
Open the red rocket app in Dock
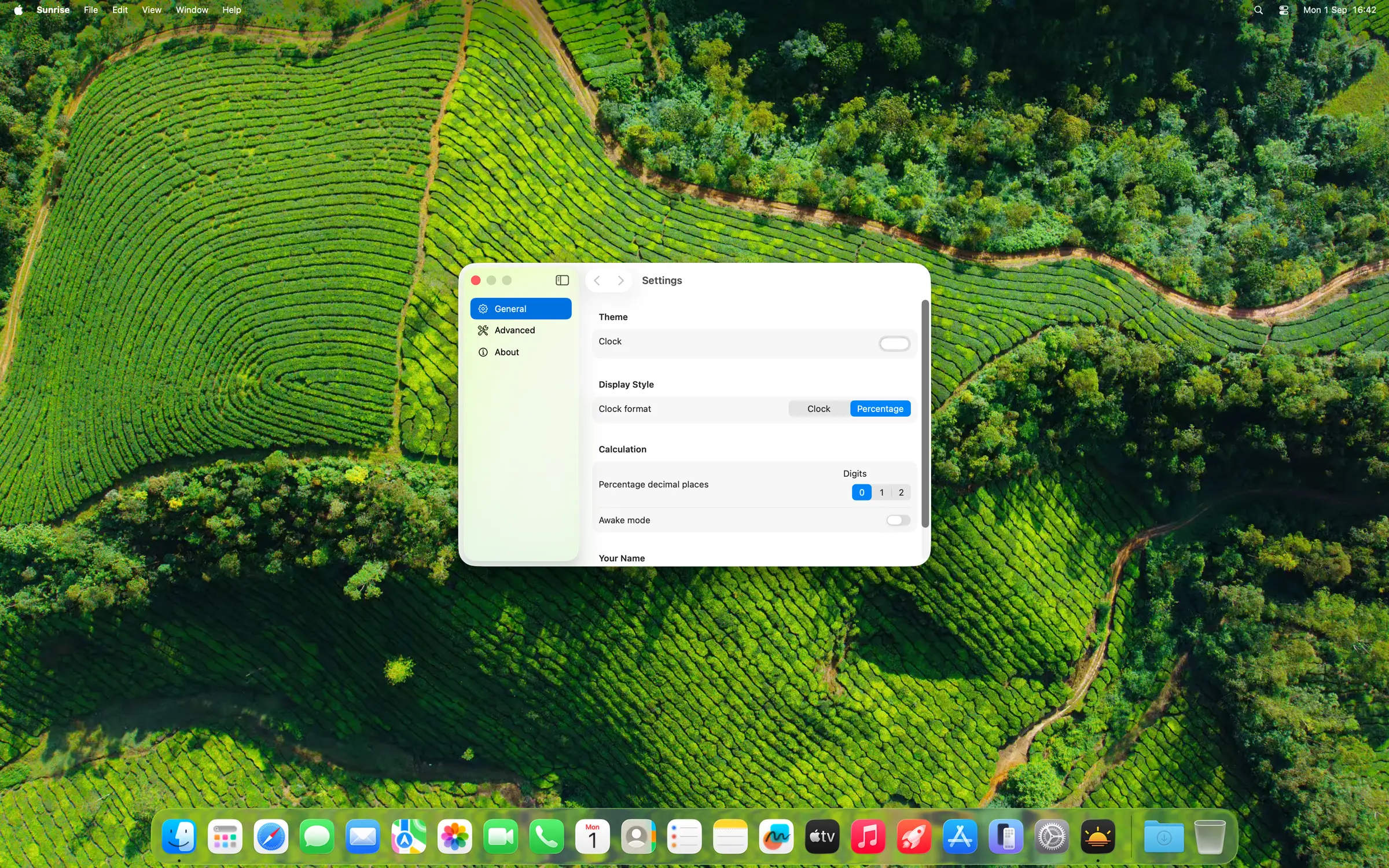coord(914,836)
